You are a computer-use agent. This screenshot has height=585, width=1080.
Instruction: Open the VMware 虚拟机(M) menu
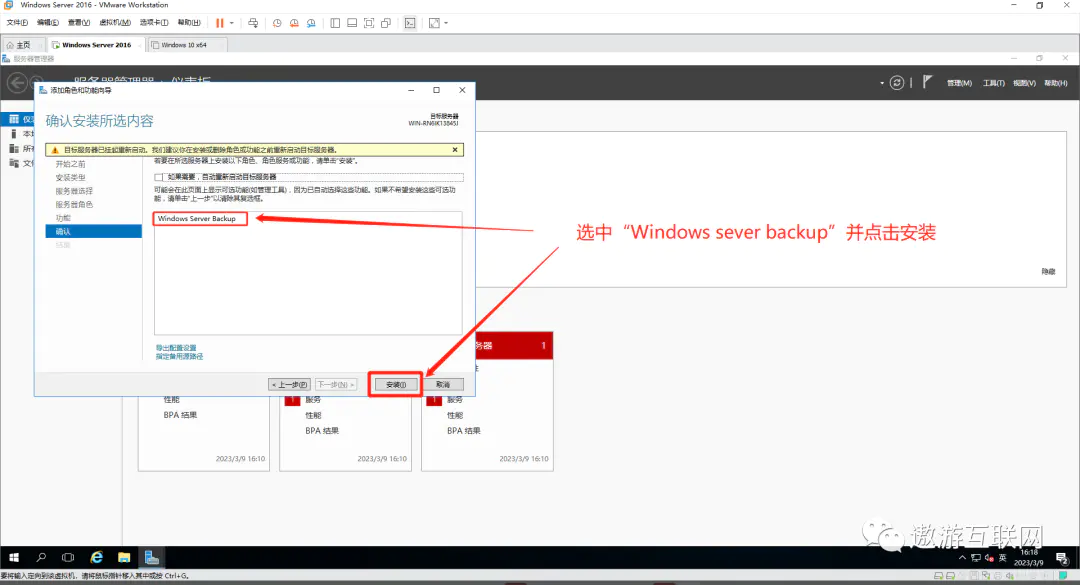(115, 23)
